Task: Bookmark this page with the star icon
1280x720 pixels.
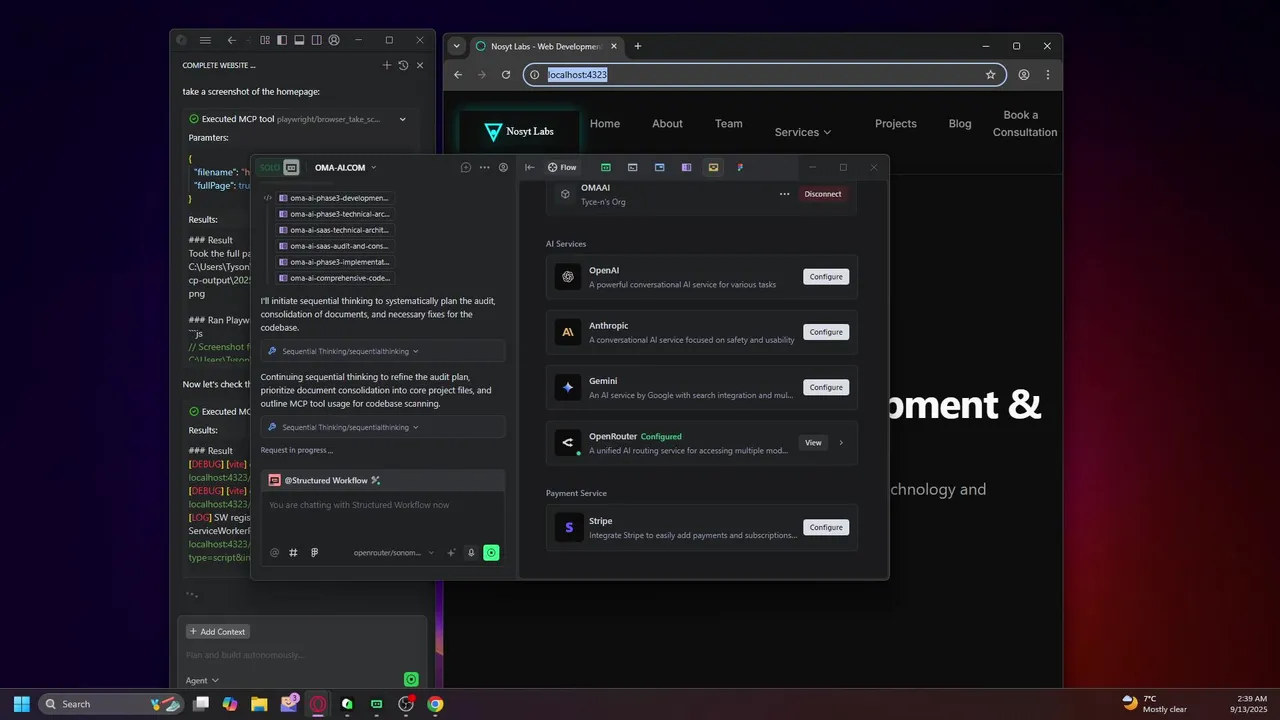Action: pyautogui.click(x=990, y=74)
